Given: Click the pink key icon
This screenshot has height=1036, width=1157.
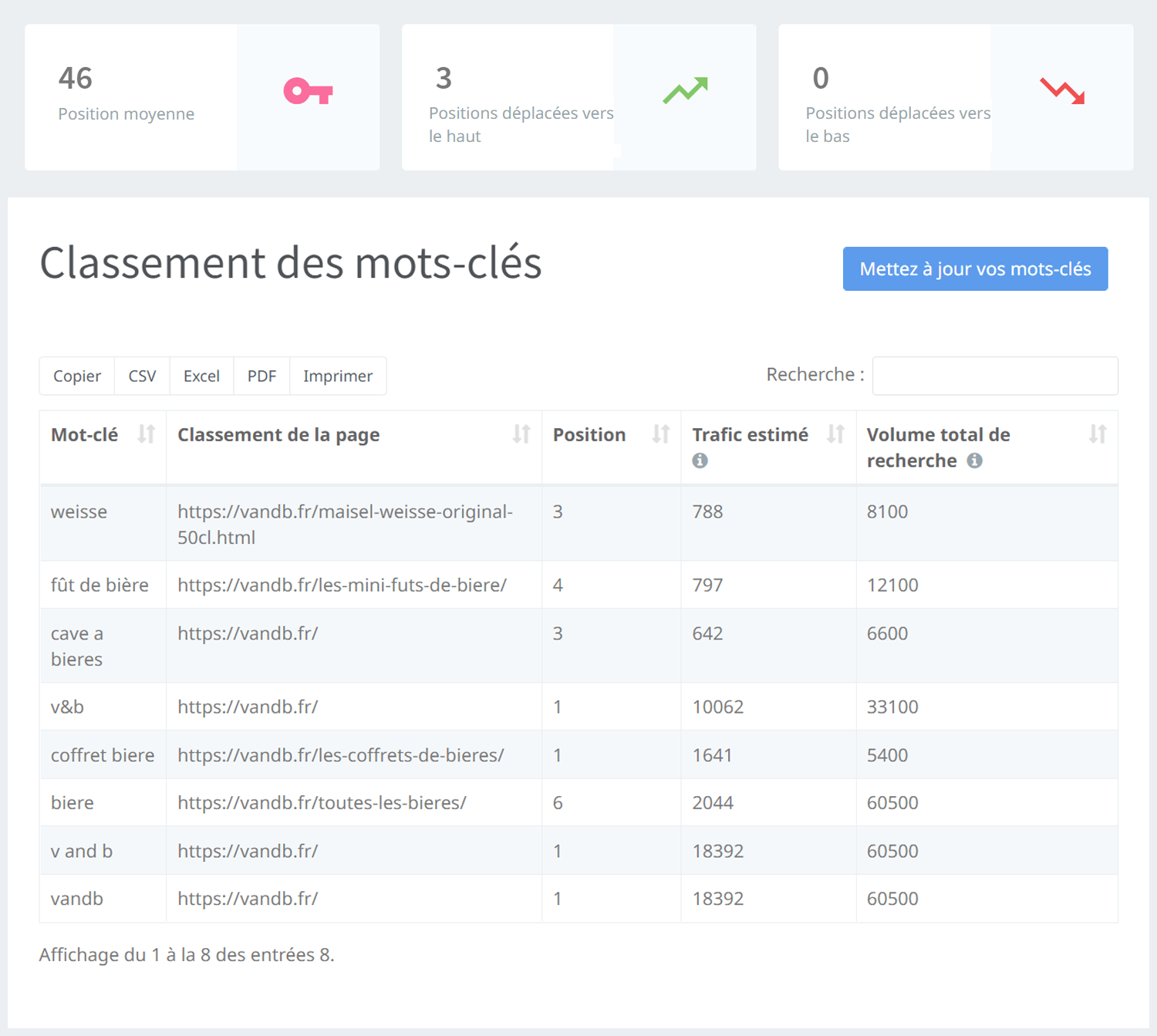Looking at the screenshot, I should click(x=308, y=92).
